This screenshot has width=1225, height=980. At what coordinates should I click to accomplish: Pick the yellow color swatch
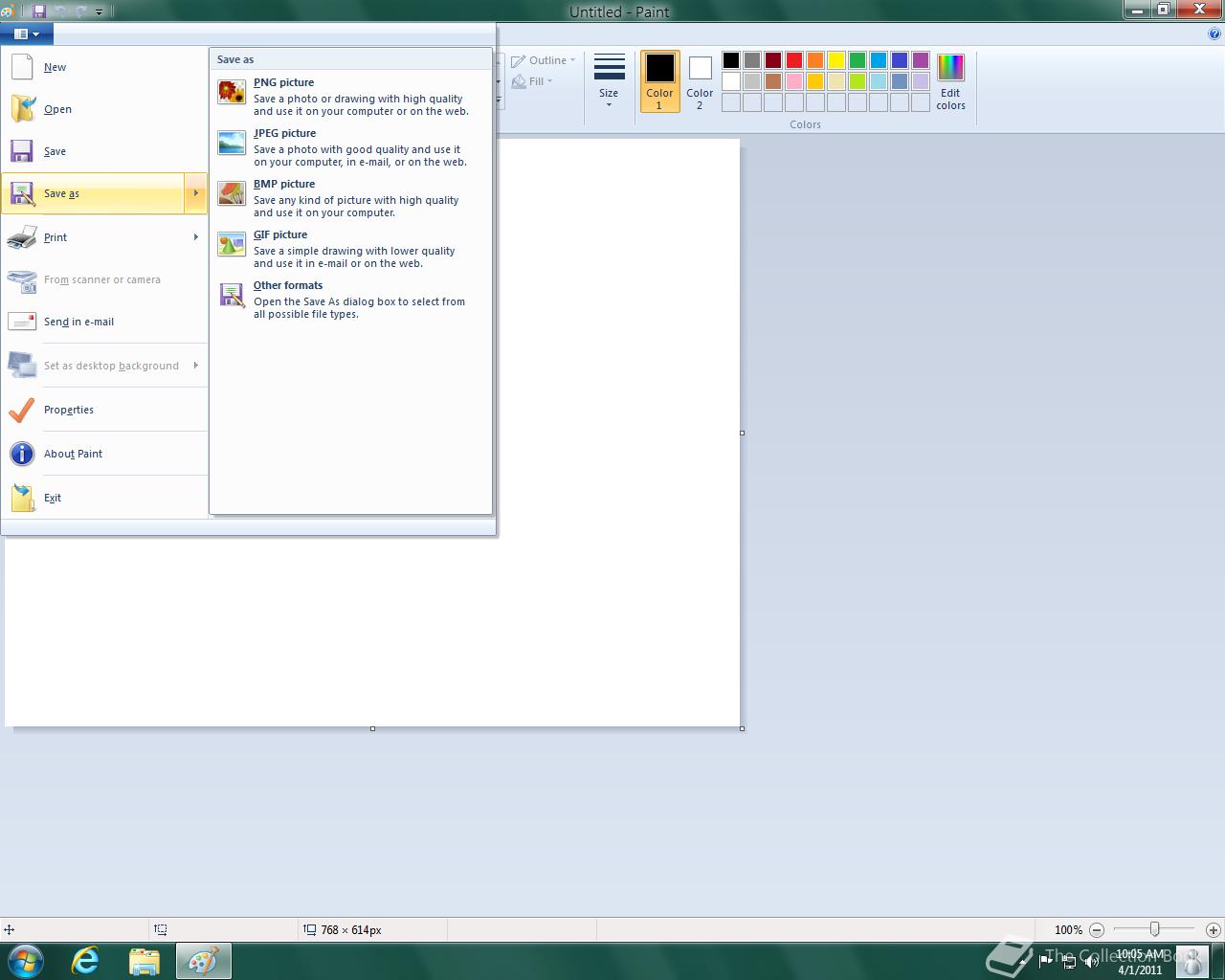point(836,60)
